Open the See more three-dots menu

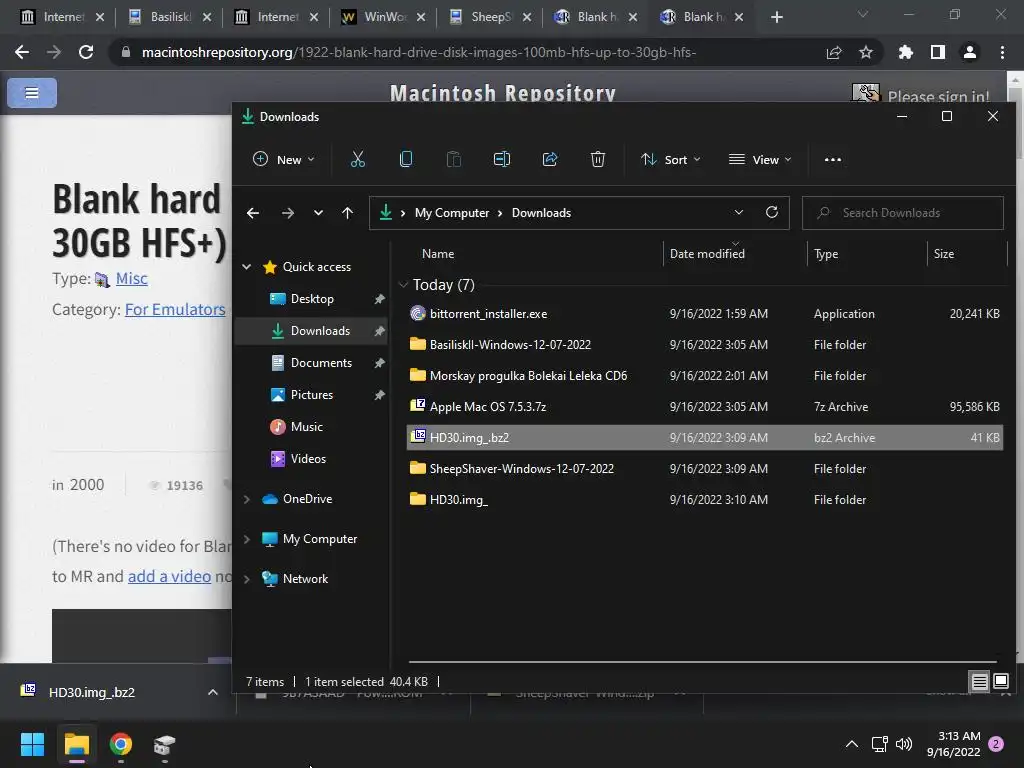pyautogui.click(x=833, y=159)
